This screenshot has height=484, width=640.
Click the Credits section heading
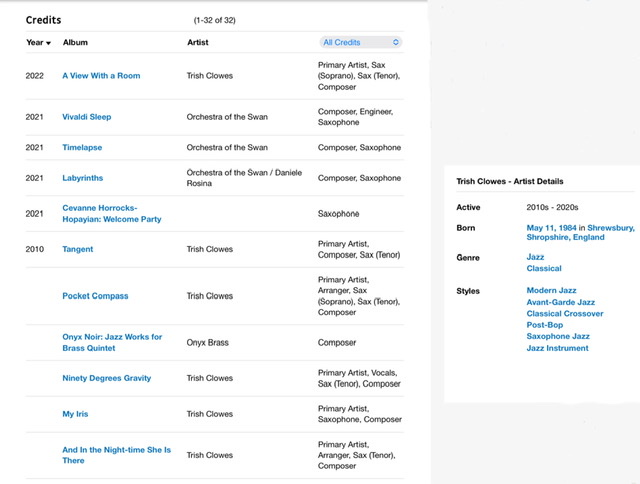[43, 20]
